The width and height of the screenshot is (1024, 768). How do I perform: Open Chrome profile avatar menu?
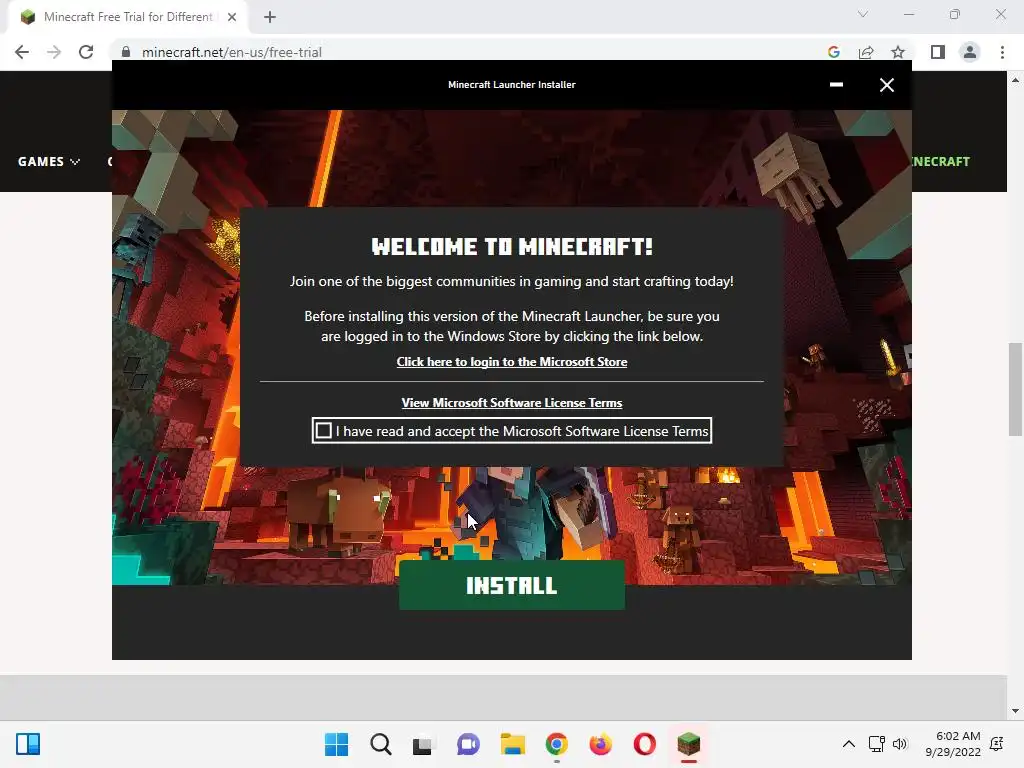pos(970,52)
